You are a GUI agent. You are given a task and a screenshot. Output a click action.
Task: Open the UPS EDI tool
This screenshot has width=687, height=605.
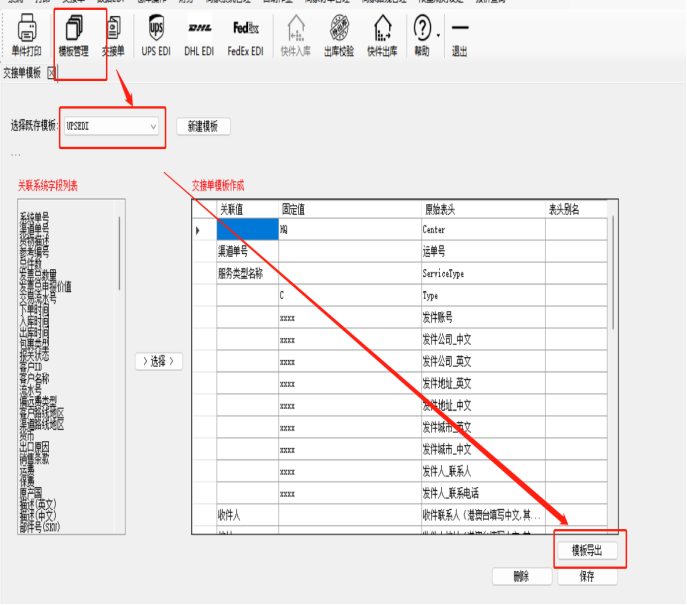click(156, 35)
